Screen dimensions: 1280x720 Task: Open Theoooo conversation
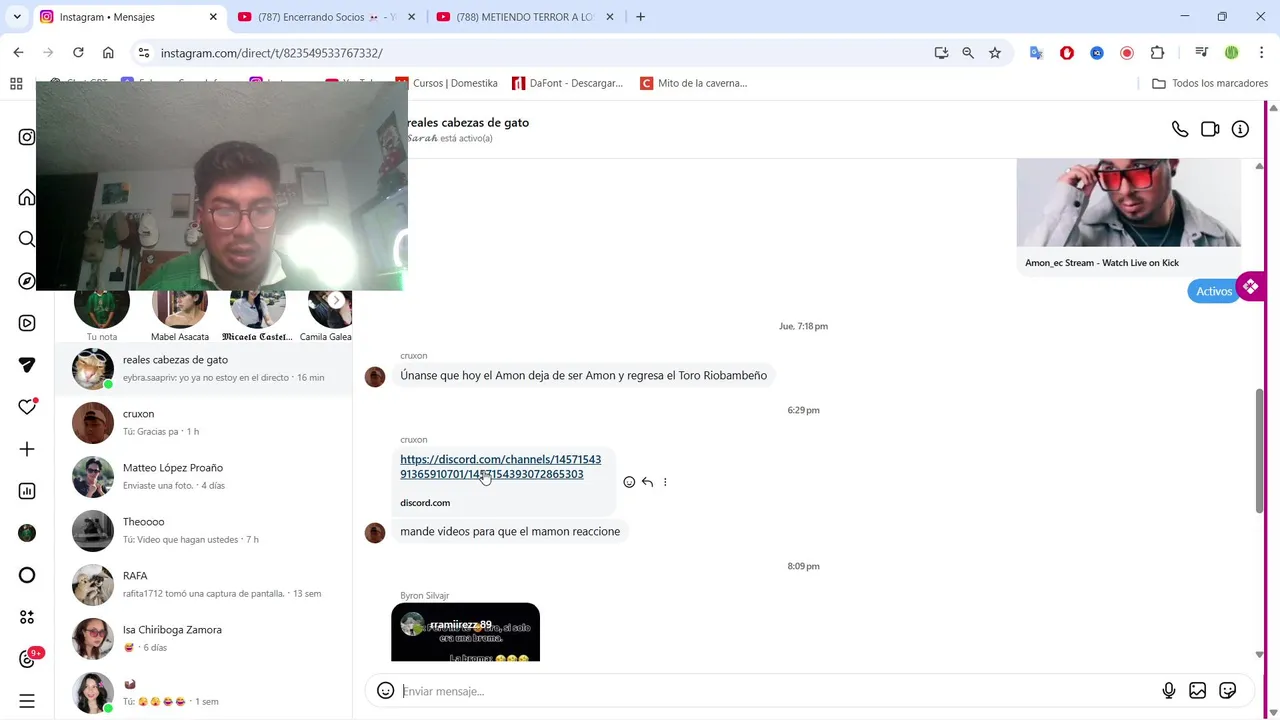[204, 531]
